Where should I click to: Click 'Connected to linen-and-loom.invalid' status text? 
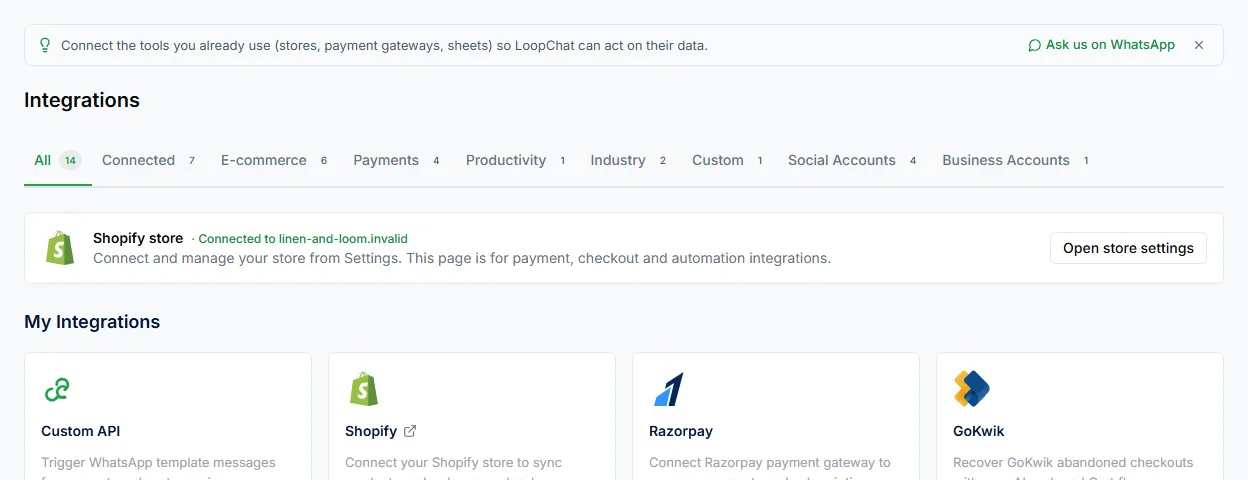(x=303, y=239)
